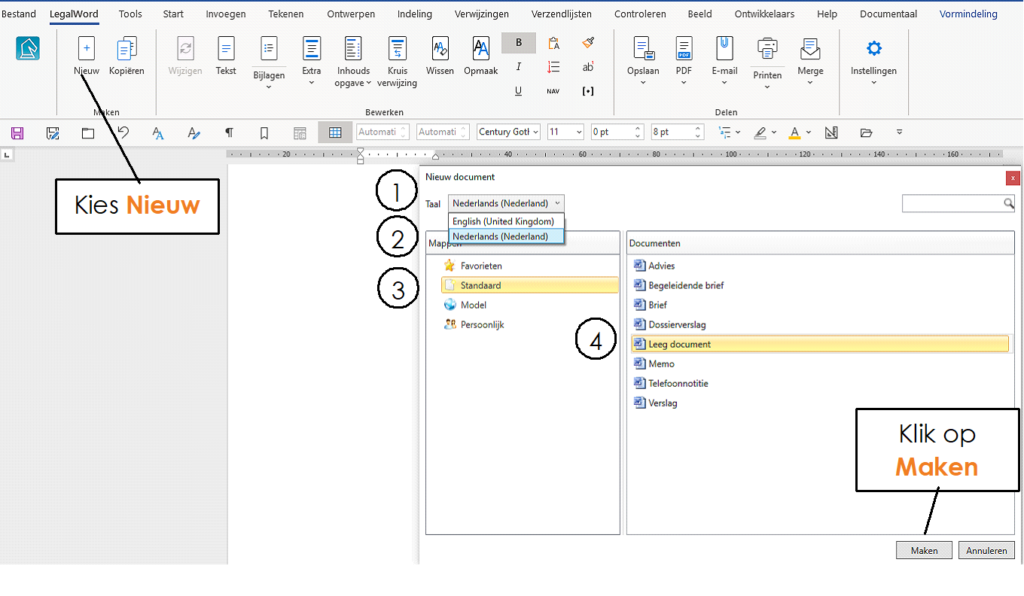Select Nederlands (Nederland) in dropdown list
The height and width of the screenshot is (596, 1024).
click(x=506, y=236)
